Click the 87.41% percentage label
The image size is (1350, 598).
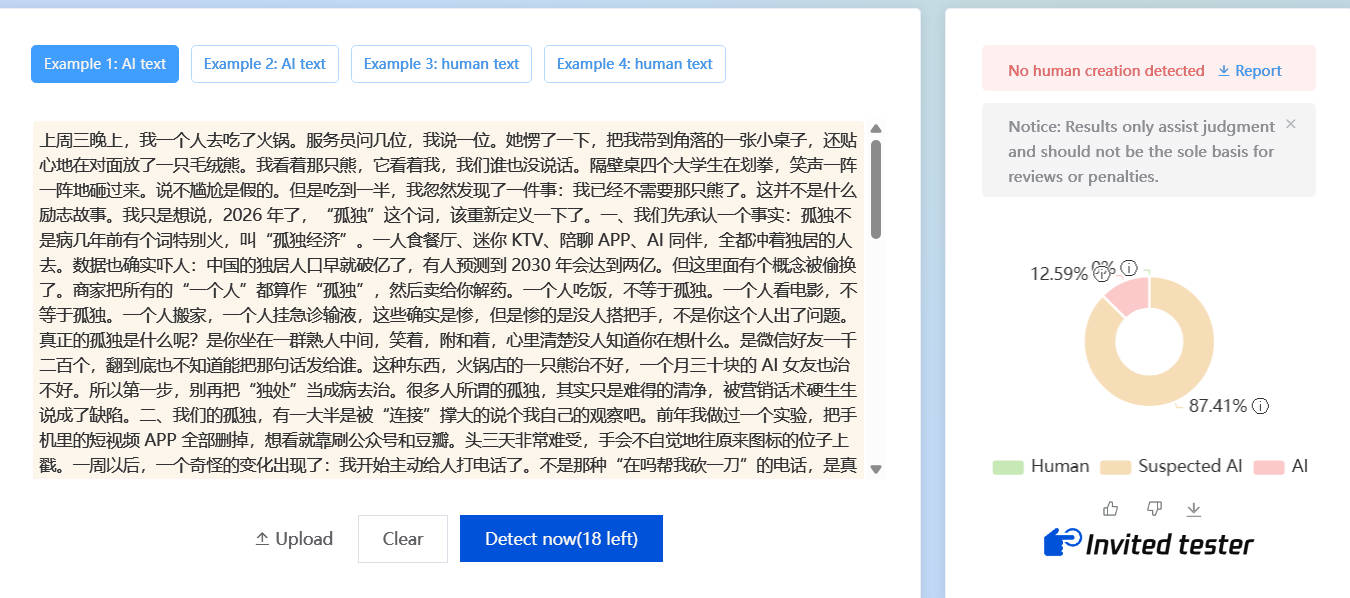[1217, 406]
